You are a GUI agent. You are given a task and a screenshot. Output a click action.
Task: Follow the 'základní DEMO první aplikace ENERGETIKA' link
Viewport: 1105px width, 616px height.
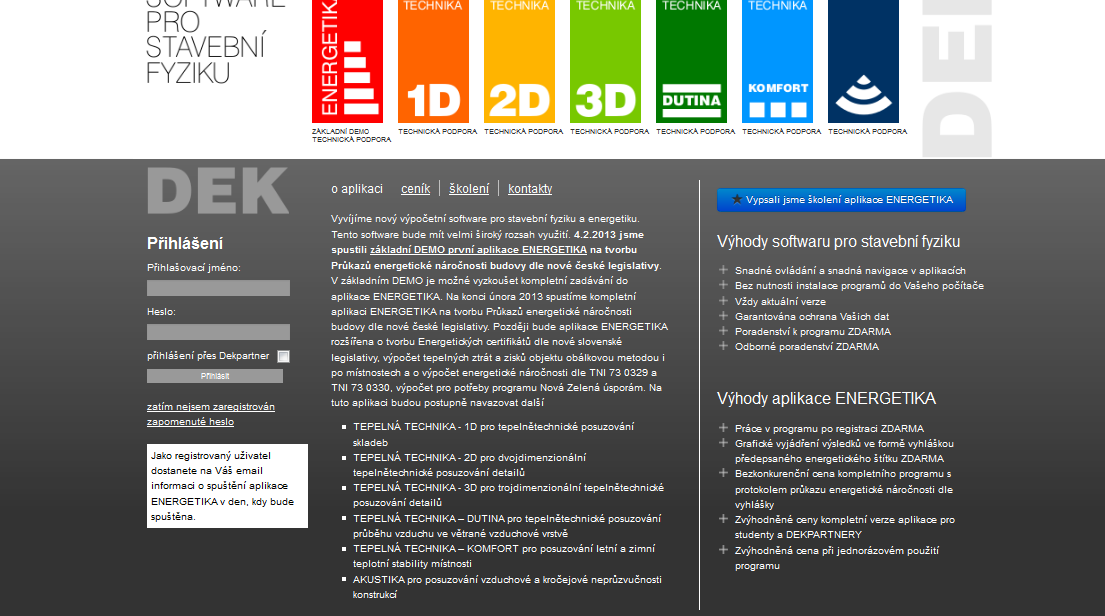tap(479, 250)
